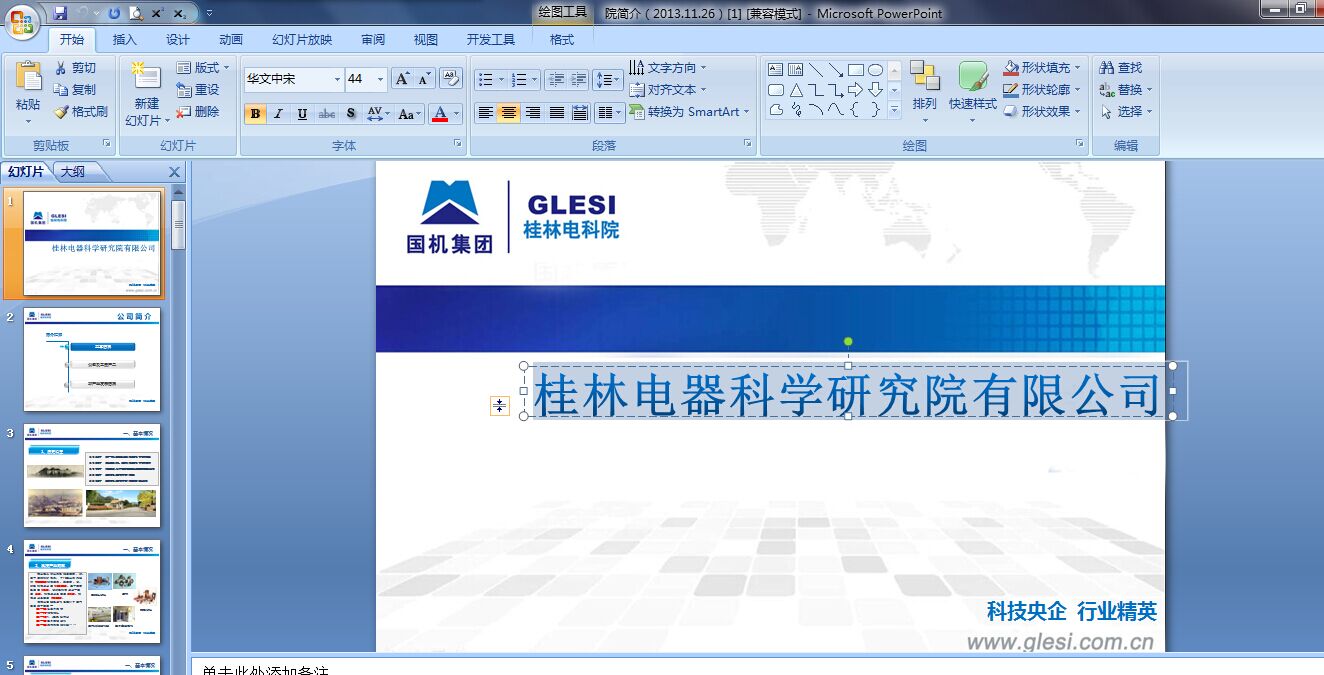Clear all formatting icon

point(451,79)
